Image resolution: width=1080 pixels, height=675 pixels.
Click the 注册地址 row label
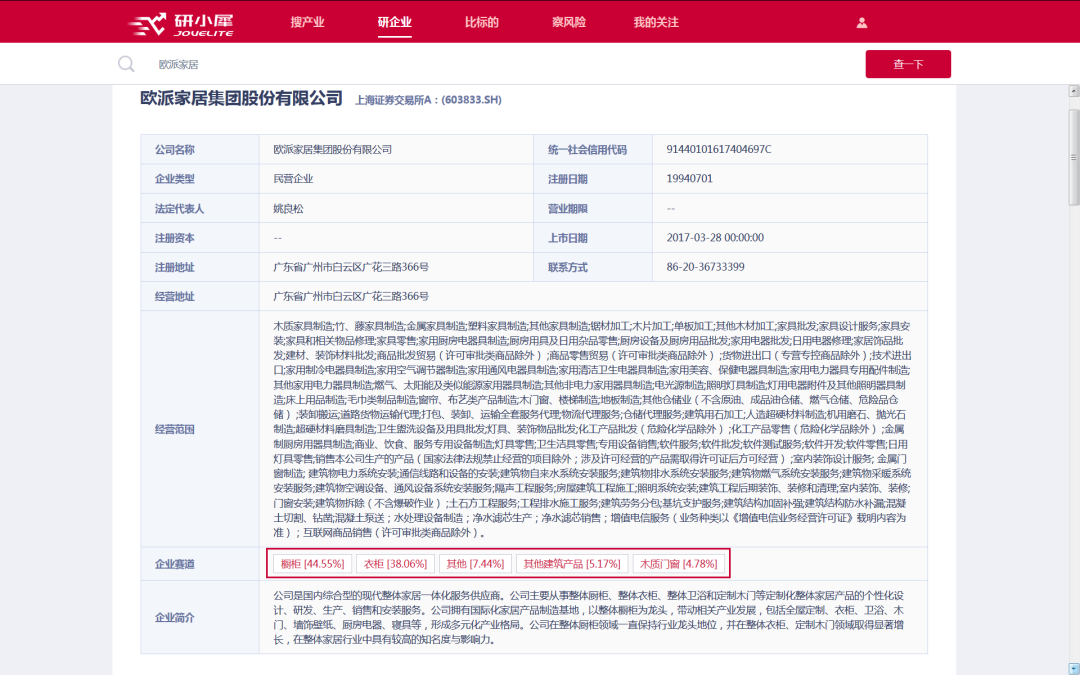pyautogui.click(x=175, y=267)
